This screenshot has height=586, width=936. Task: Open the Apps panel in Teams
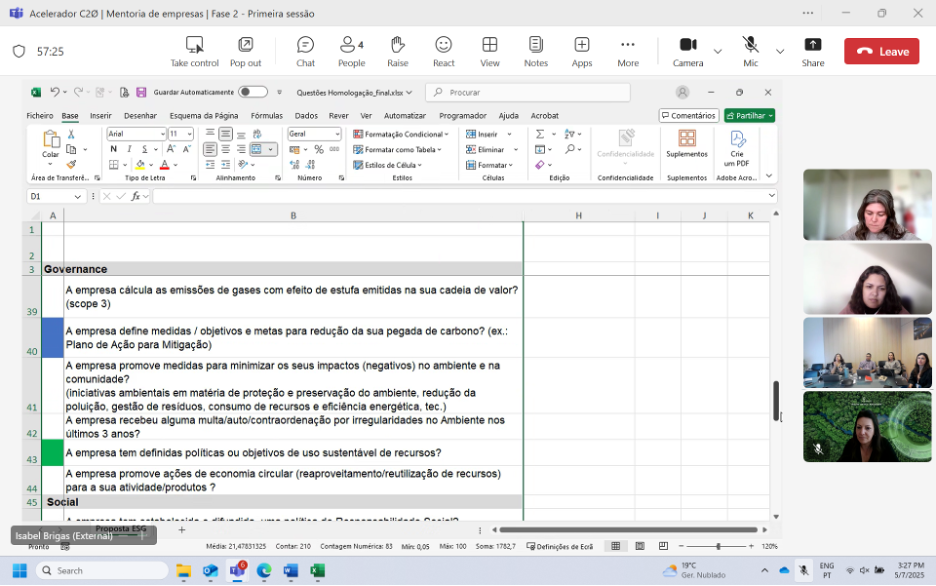(582, 51)
